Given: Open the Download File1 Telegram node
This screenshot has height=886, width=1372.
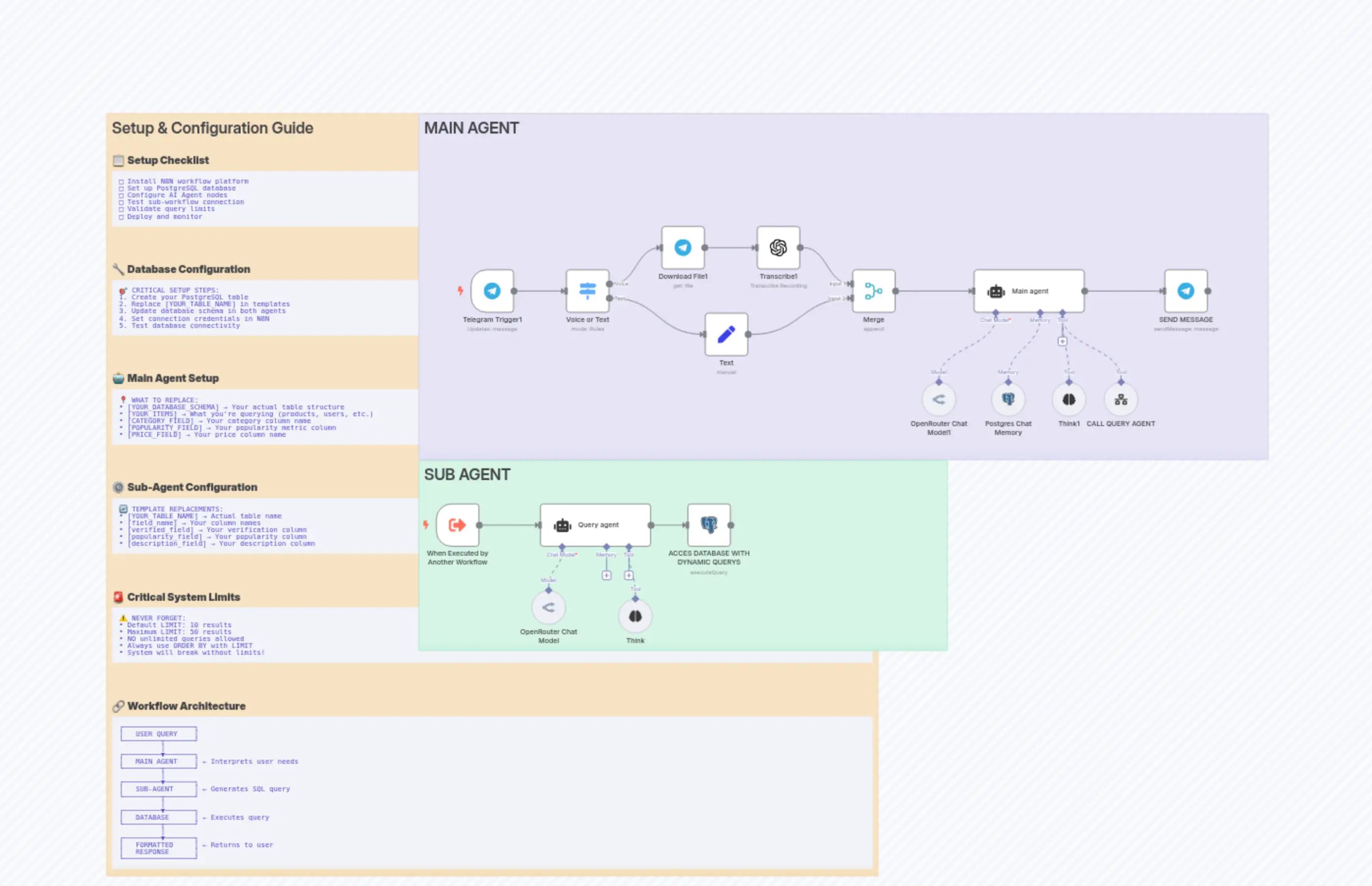Looking at the screenshot, I should [683, 248].
